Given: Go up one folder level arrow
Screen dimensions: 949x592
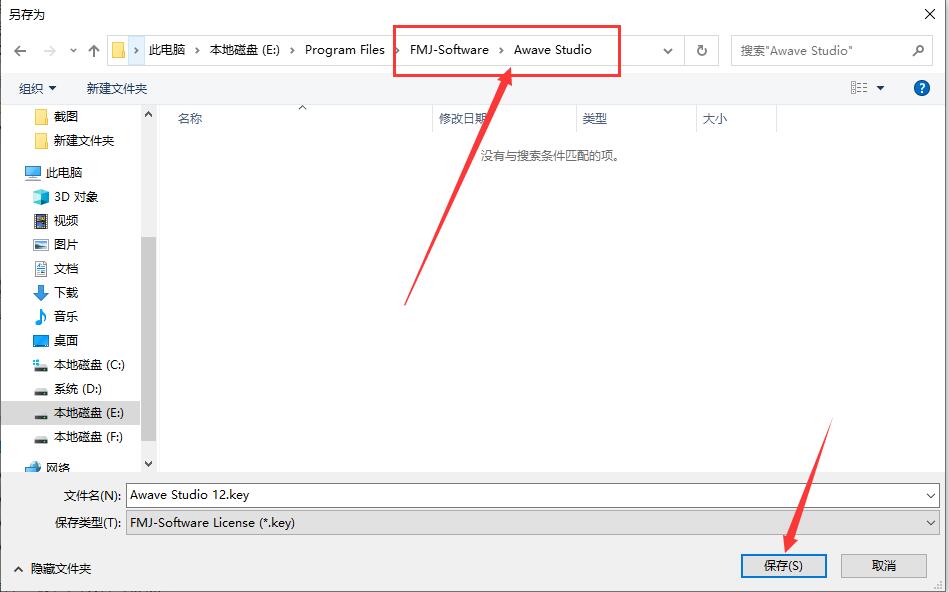Looking at the screenshot, I should 94,50.
